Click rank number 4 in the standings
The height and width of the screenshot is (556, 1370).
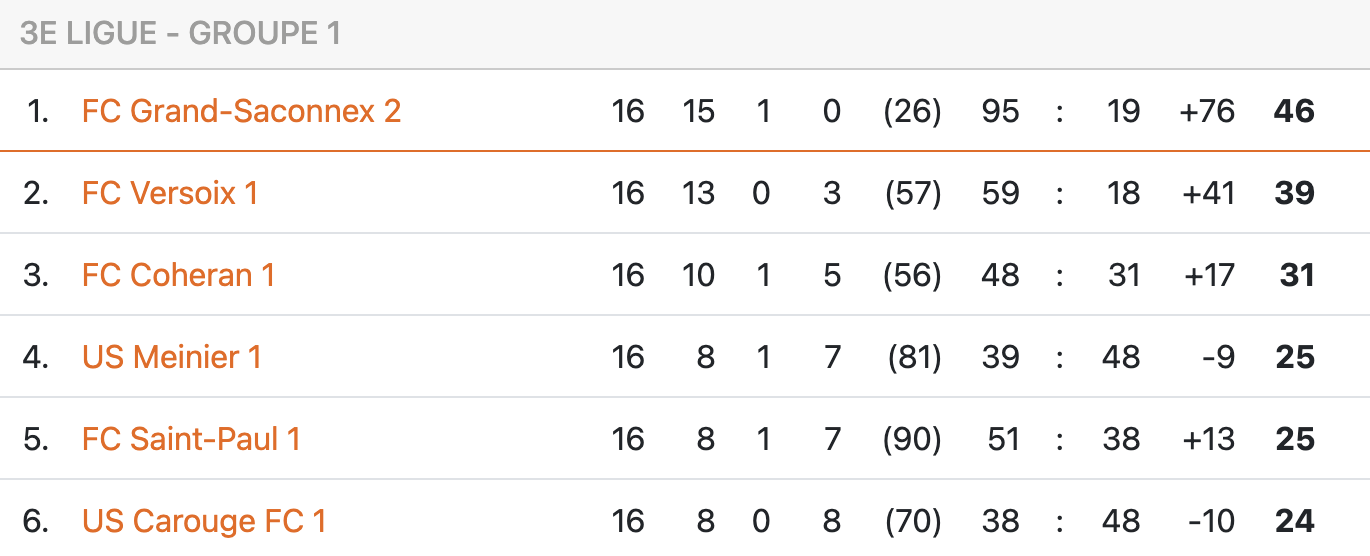[36, 357]
